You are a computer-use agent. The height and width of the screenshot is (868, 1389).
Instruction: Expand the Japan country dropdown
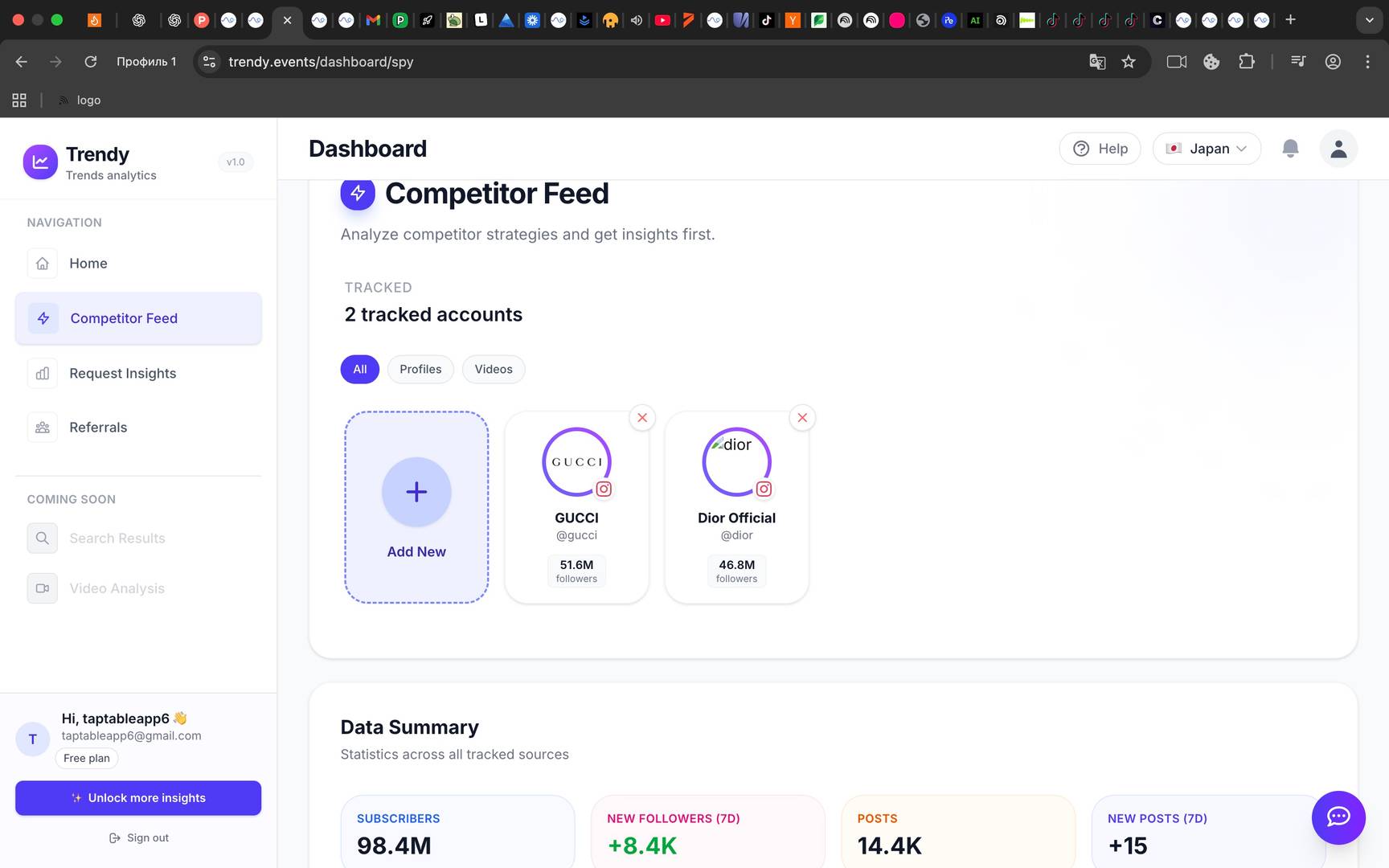[x=1207, y=149]
